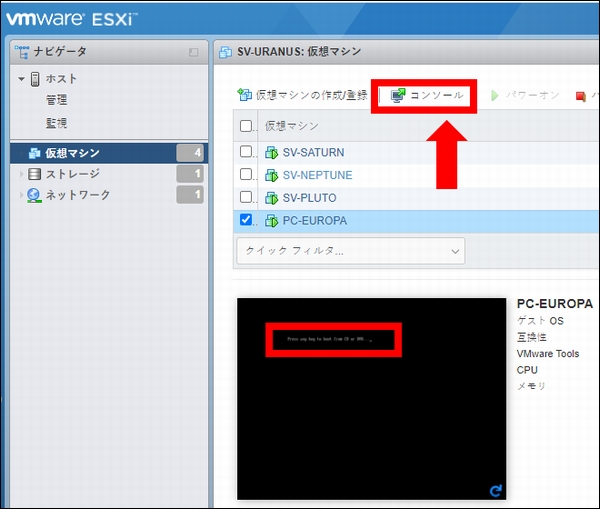
Task: Select Manage under Host
Action: point(56,100)
